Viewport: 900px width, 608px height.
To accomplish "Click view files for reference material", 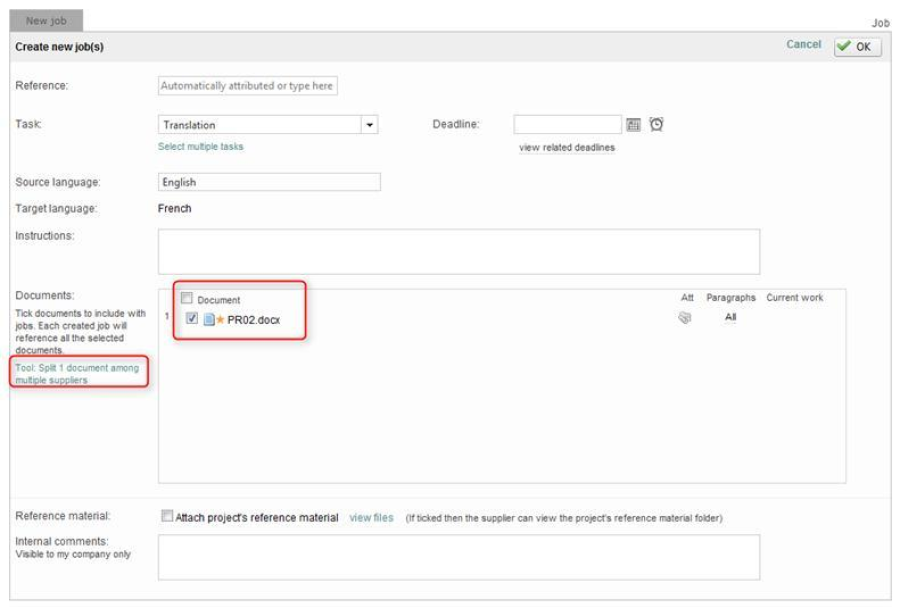I will 371,518.
